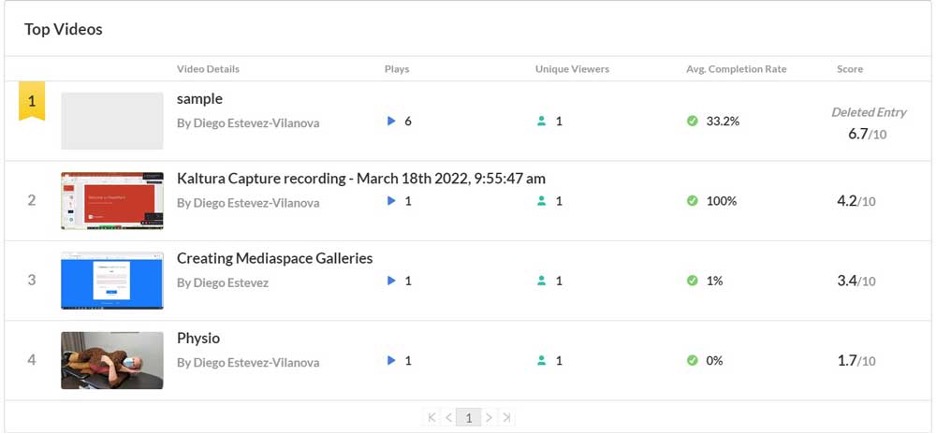Click the Creating Mediaspace Galleries thumbnail
Viewport: 936px width, 434px height.
112,280
